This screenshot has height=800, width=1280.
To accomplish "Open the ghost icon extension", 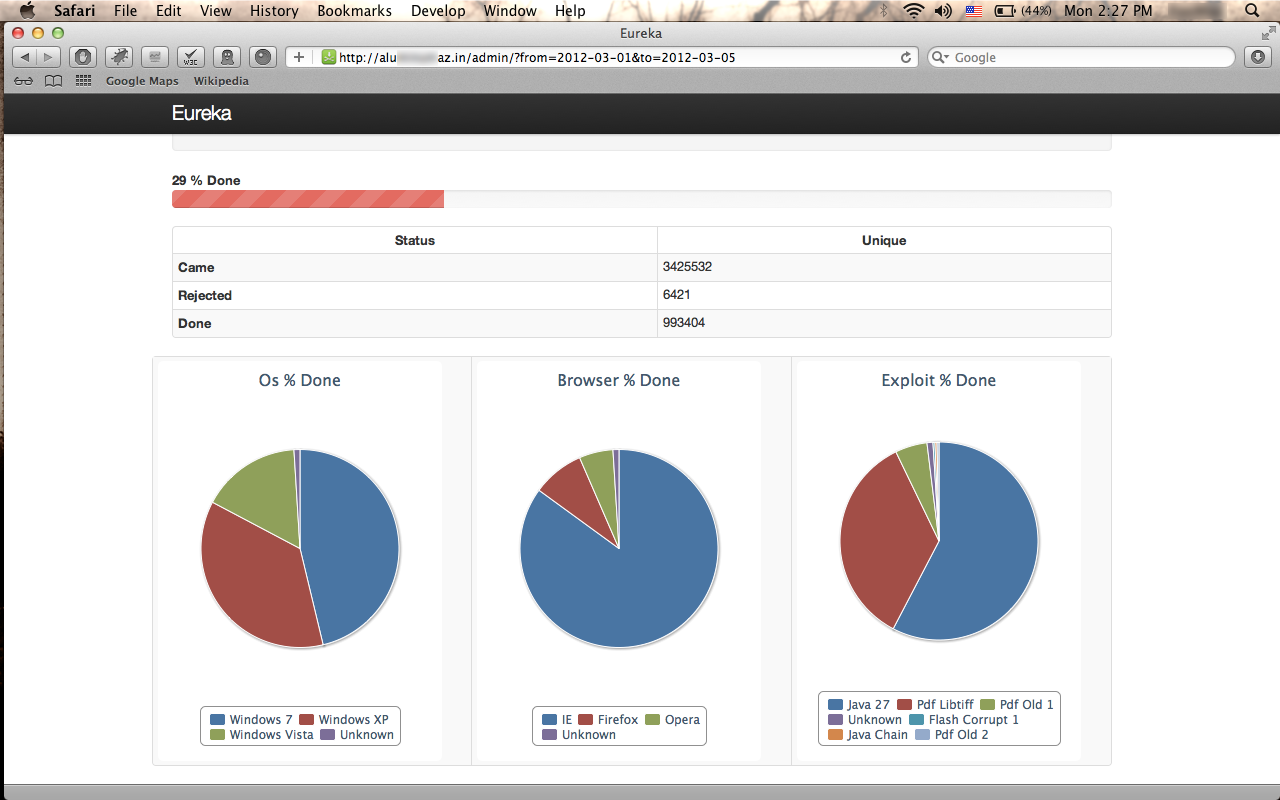I will [x=226, y=57].
